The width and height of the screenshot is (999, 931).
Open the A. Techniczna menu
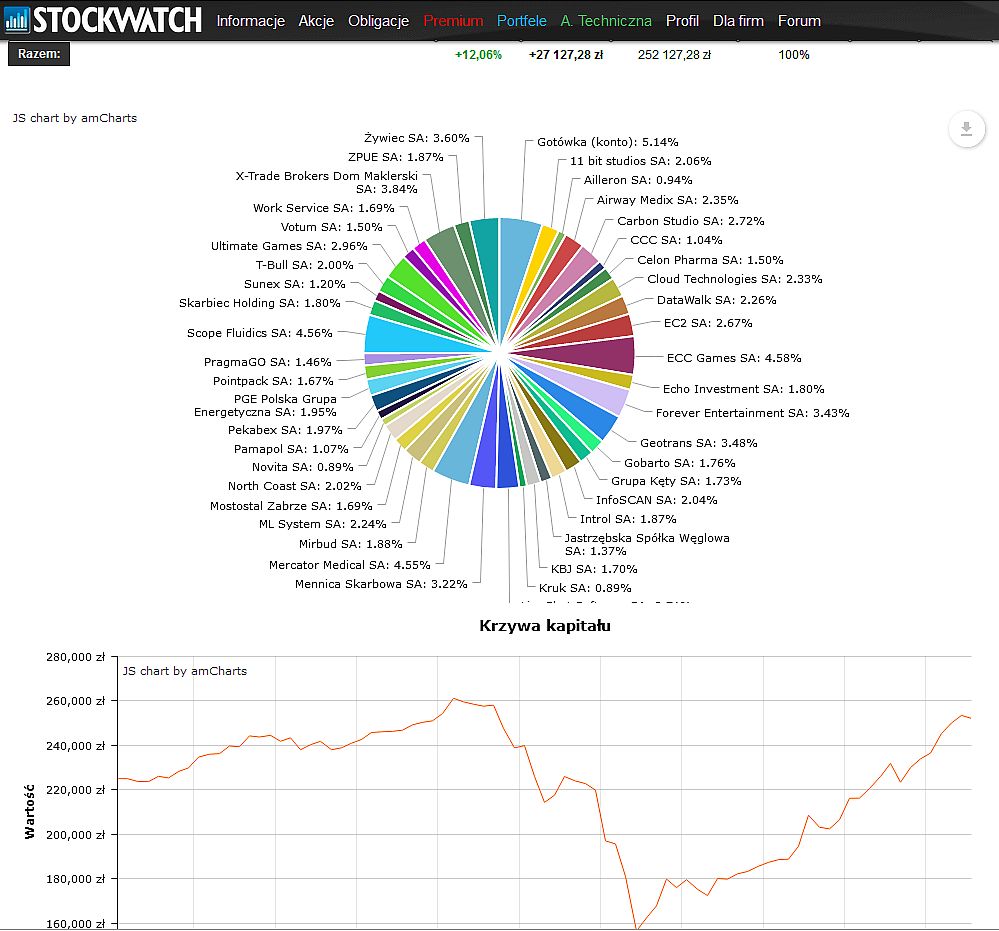tap(606, 21)
